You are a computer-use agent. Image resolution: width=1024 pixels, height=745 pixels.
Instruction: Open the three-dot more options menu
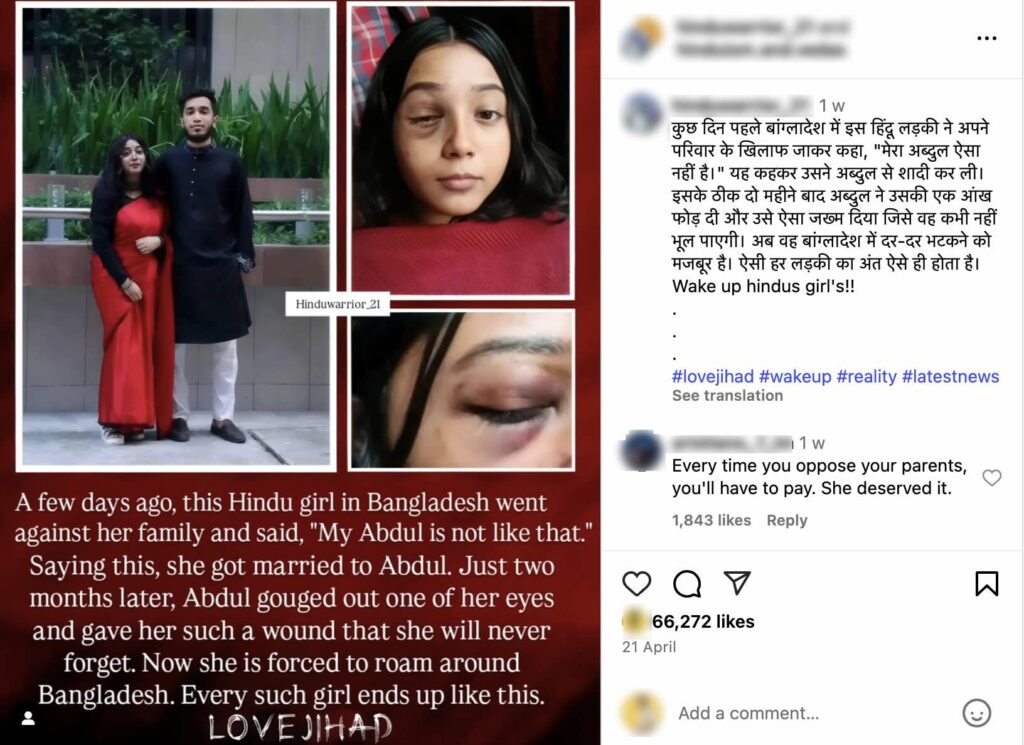(986, 39)
